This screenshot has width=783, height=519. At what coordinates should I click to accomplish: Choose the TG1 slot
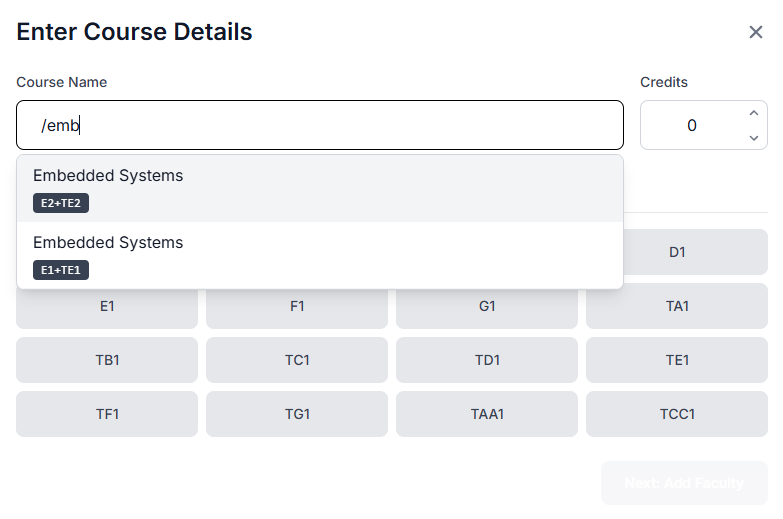pos(297,414)
